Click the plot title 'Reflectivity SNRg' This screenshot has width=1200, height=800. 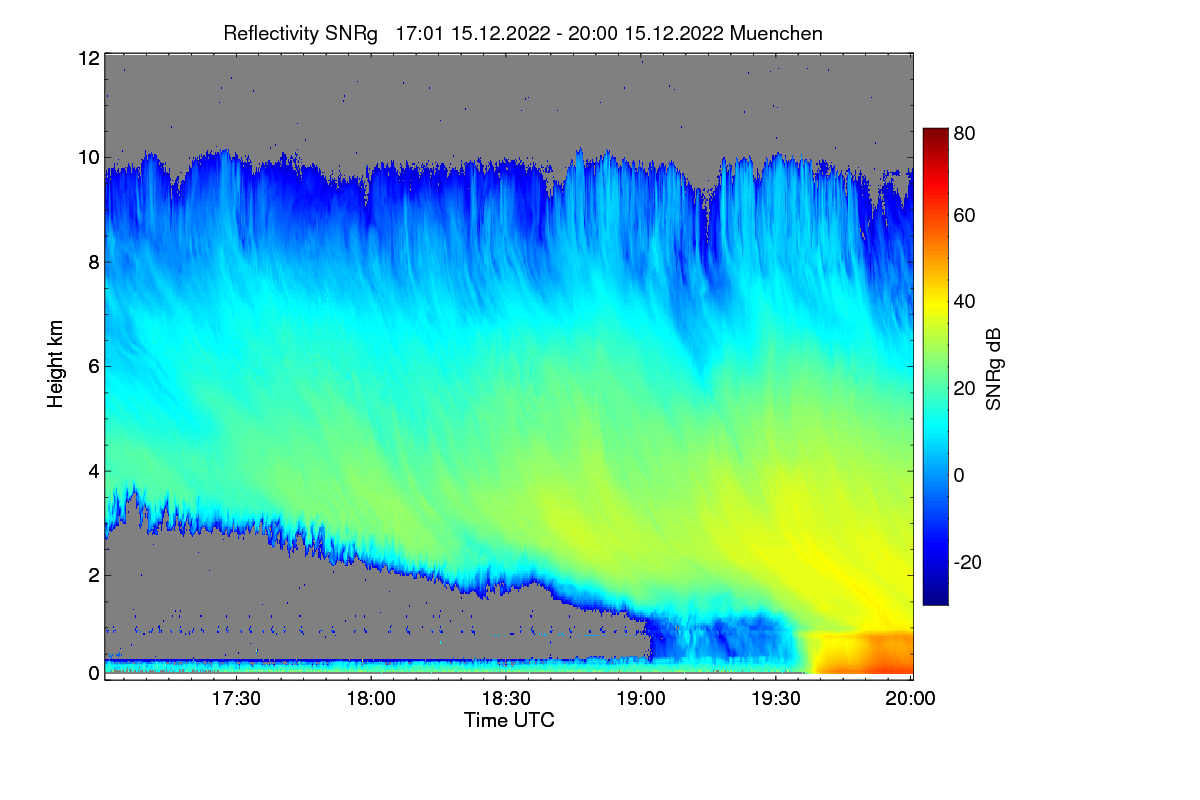(x=301, y=33)
